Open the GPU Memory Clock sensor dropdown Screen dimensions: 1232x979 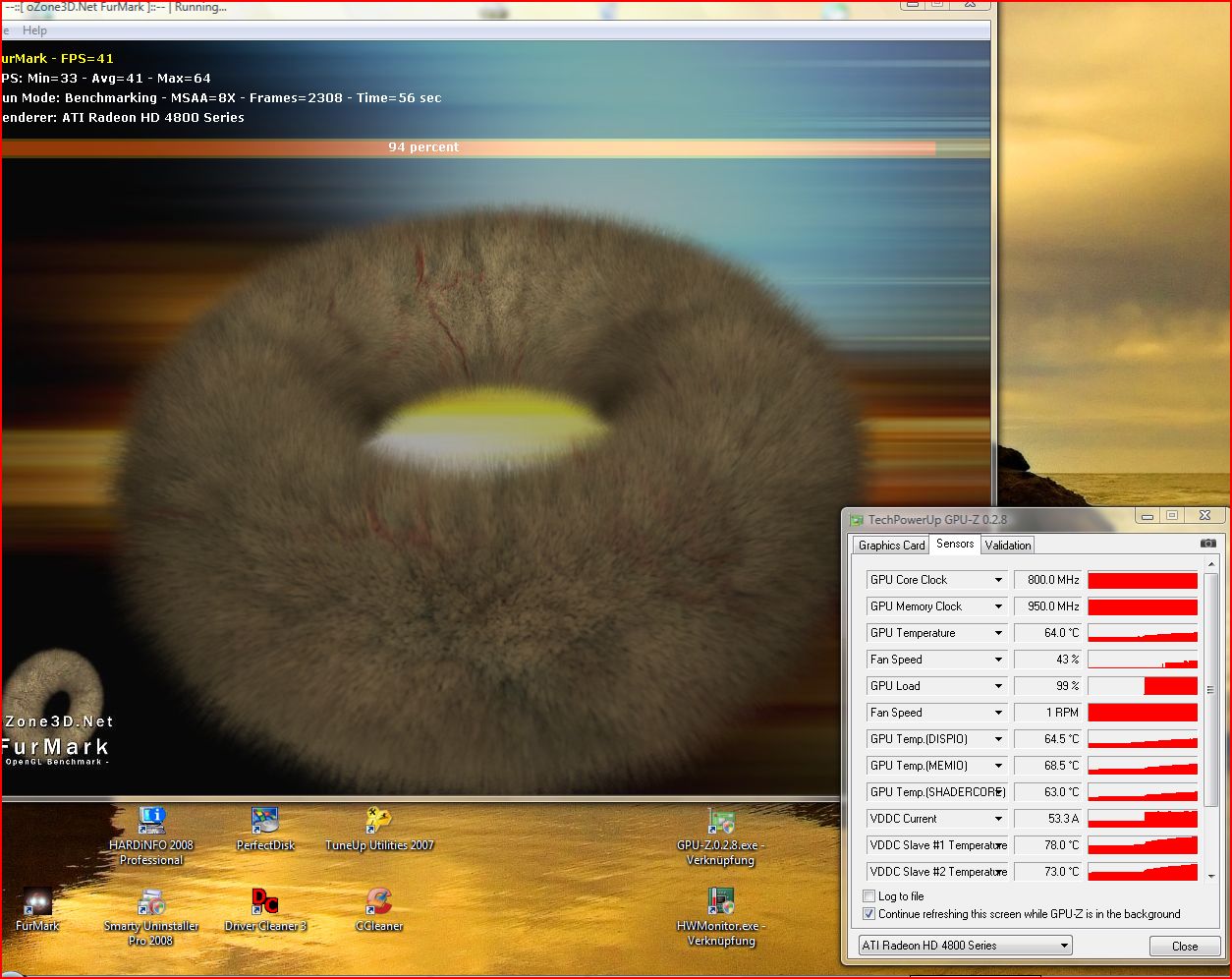[x=998, y=606]
